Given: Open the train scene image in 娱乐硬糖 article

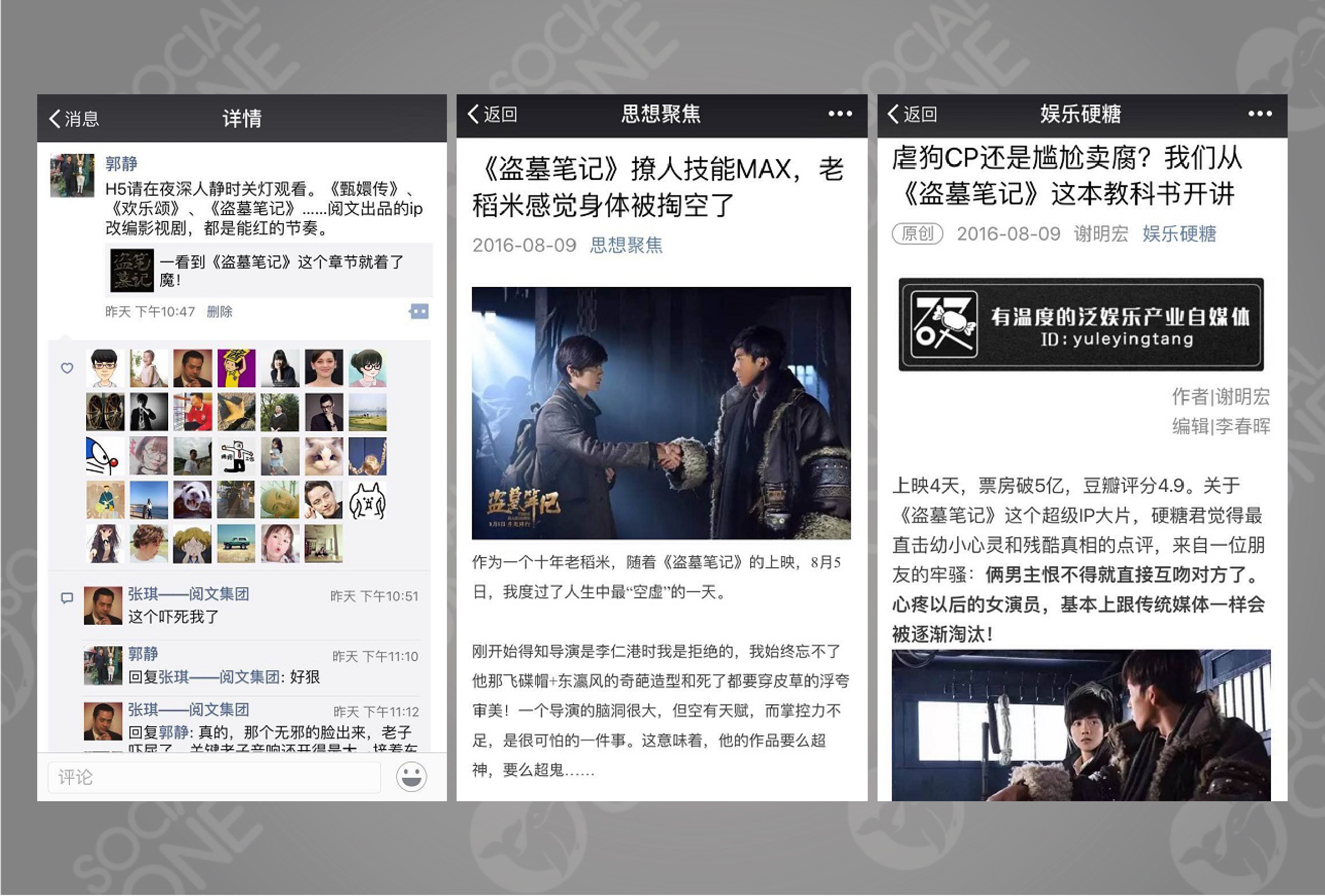Looking at the screenshot, I should (x=1081, y=725).
